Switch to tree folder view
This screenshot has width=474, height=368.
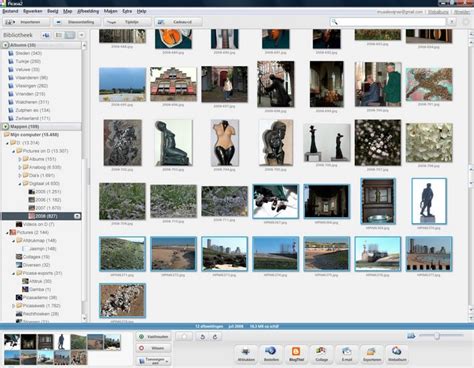click(x=70, y=35)
